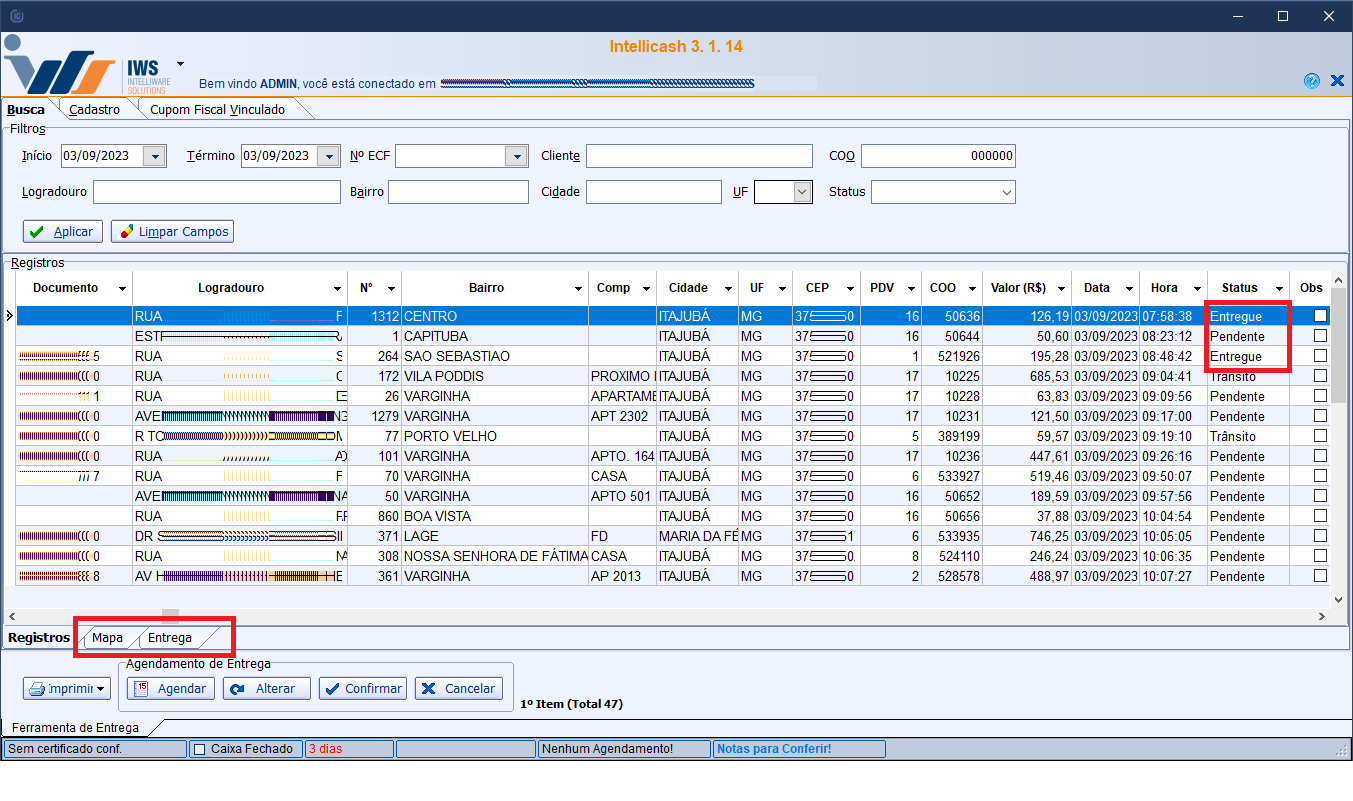Open the Cupom Fiscal Vinculado tab
1353x801 pixels.
pos(217,110)
